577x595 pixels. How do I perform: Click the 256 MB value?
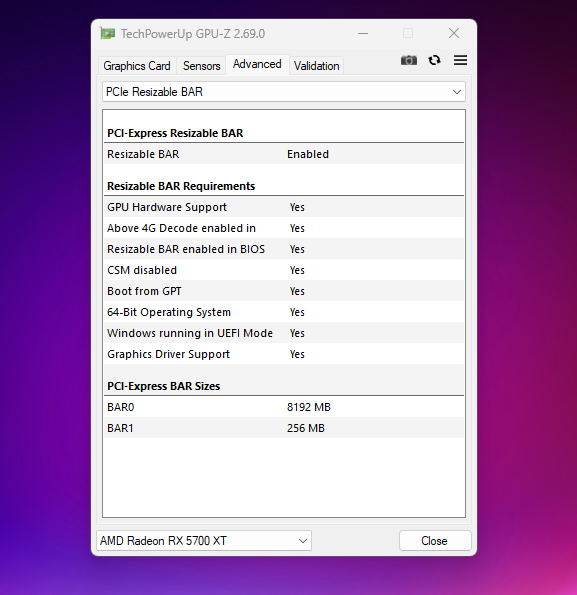306,428
